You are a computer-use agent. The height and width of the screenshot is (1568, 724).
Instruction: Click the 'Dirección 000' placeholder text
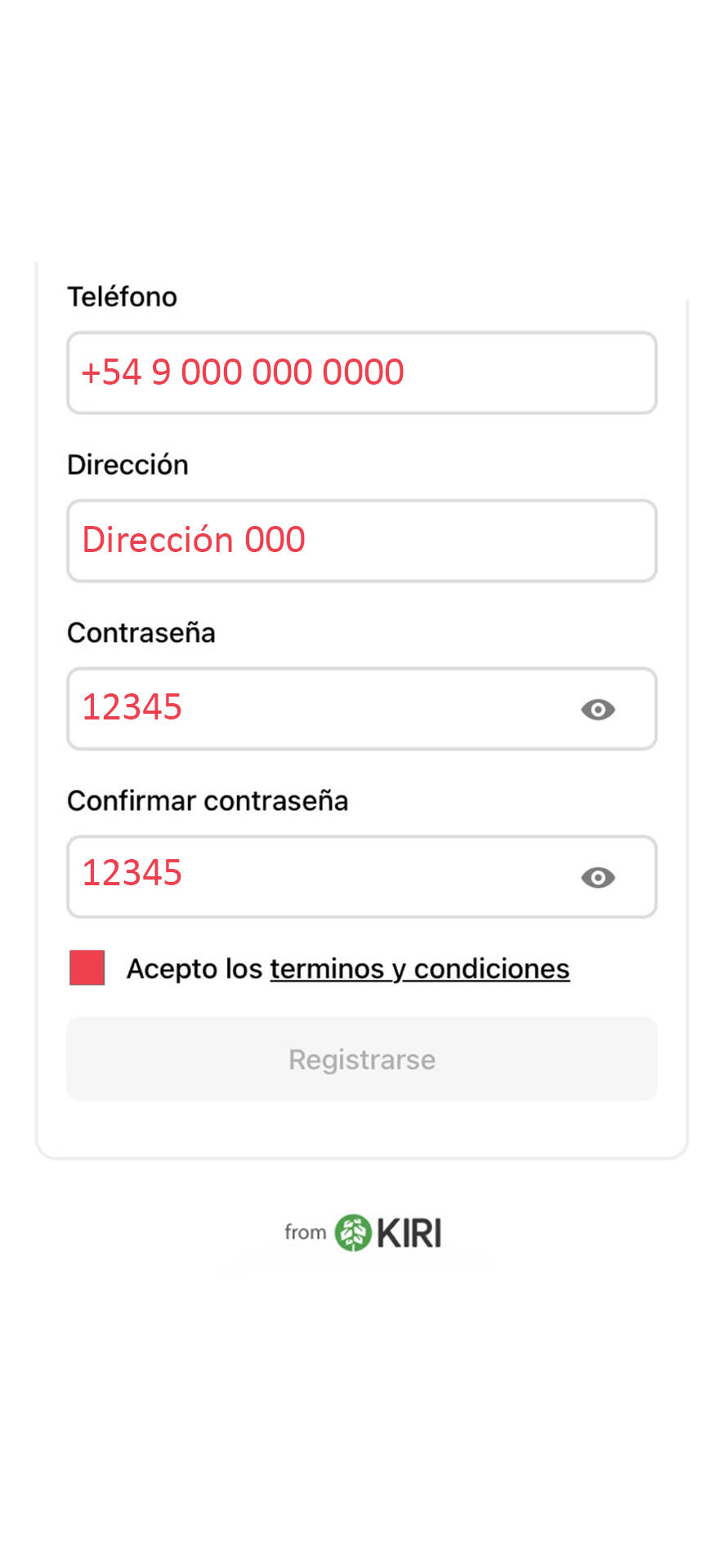click(x=194, y=540)
